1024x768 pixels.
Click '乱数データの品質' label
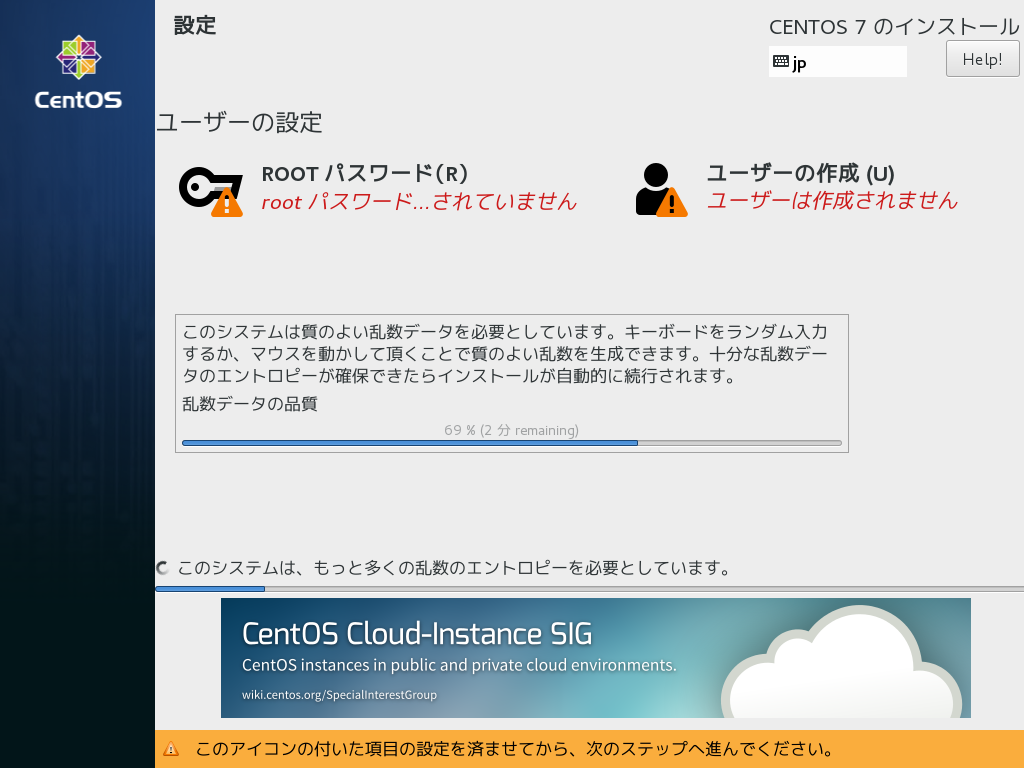249,404
